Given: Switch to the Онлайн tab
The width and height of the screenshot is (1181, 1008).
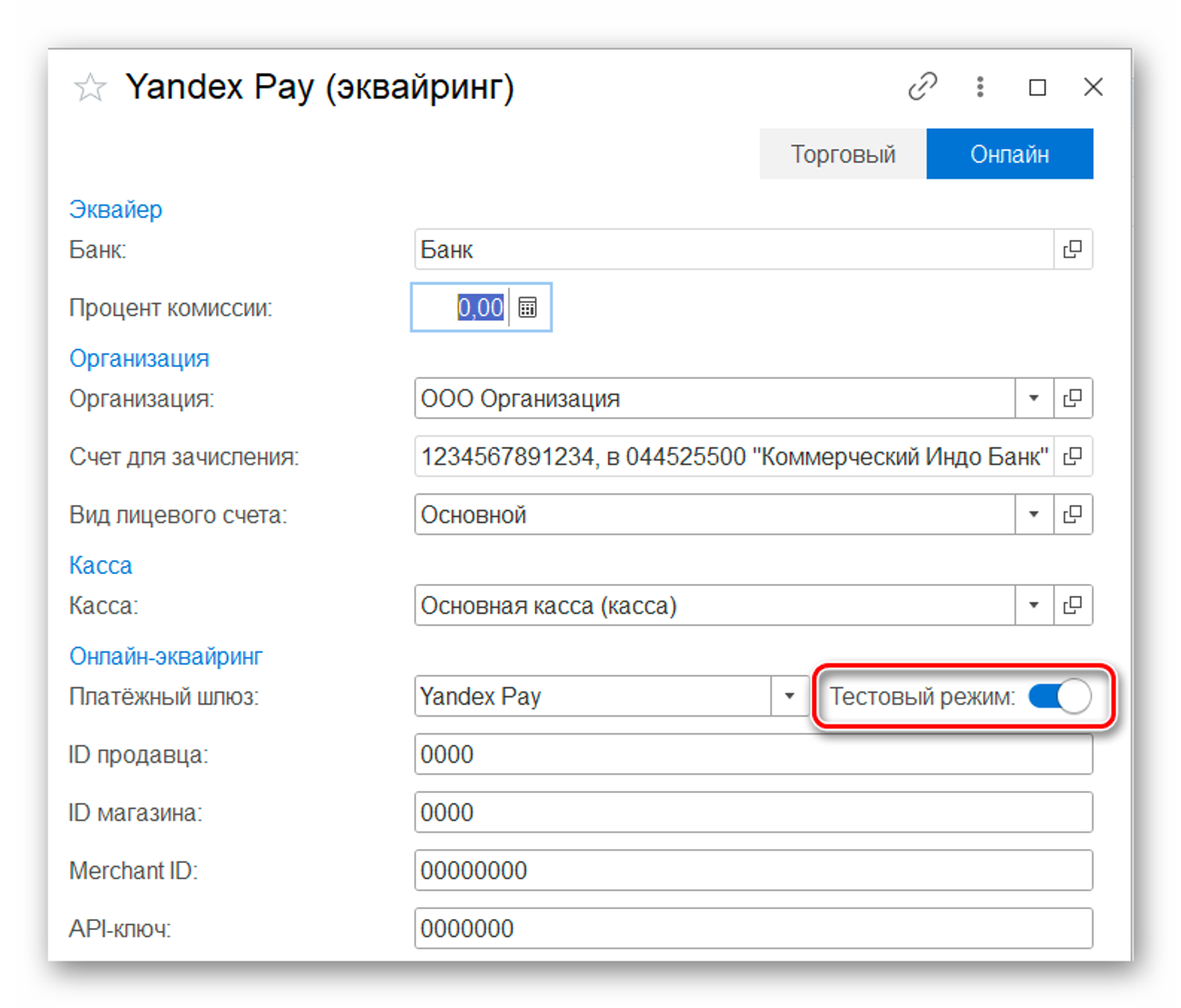Looking at the screenshot, I should pos(1009,155).
